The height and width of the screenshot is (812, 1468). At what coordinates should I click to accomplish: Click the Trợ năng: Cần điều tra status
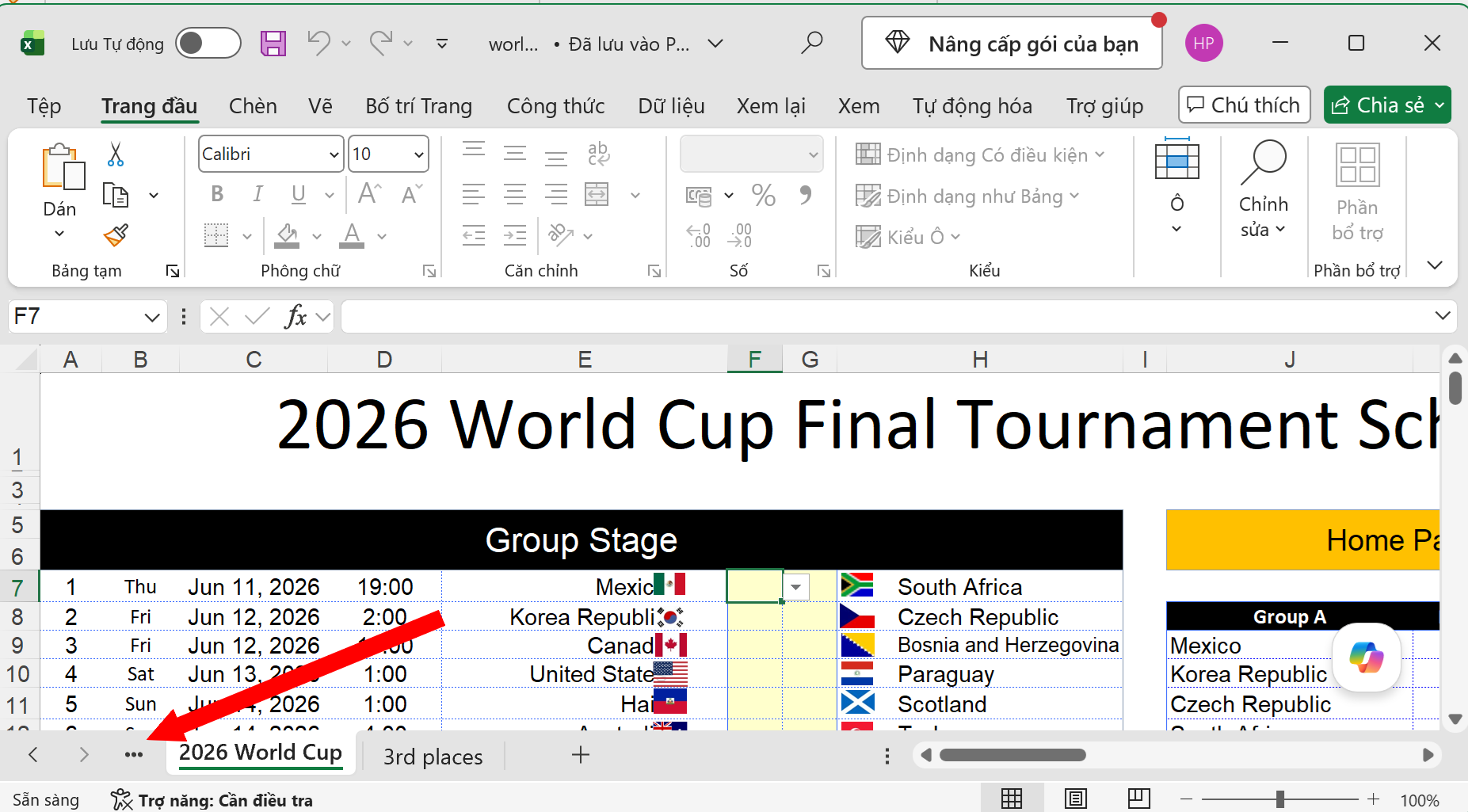[x=212, y=800]
